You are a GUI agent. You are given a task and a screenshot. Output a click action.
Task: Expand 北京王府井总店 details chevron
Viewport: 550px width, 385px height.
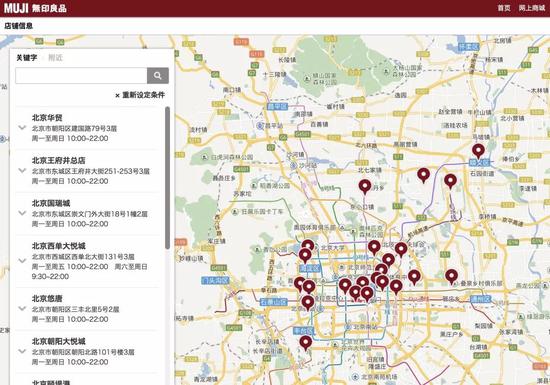coord(22,171)
